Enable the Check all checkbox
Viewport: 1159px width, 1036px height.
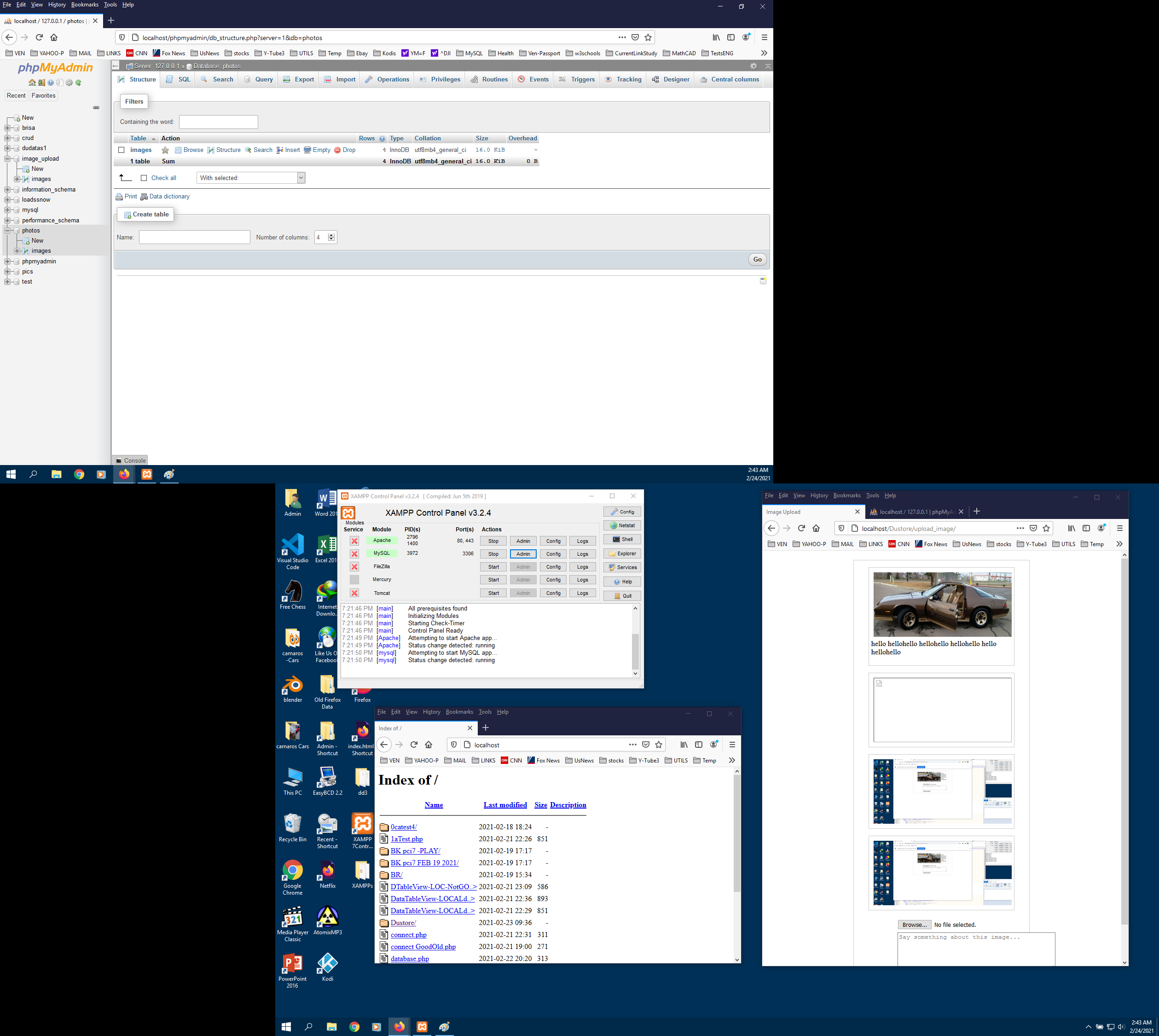144,178
